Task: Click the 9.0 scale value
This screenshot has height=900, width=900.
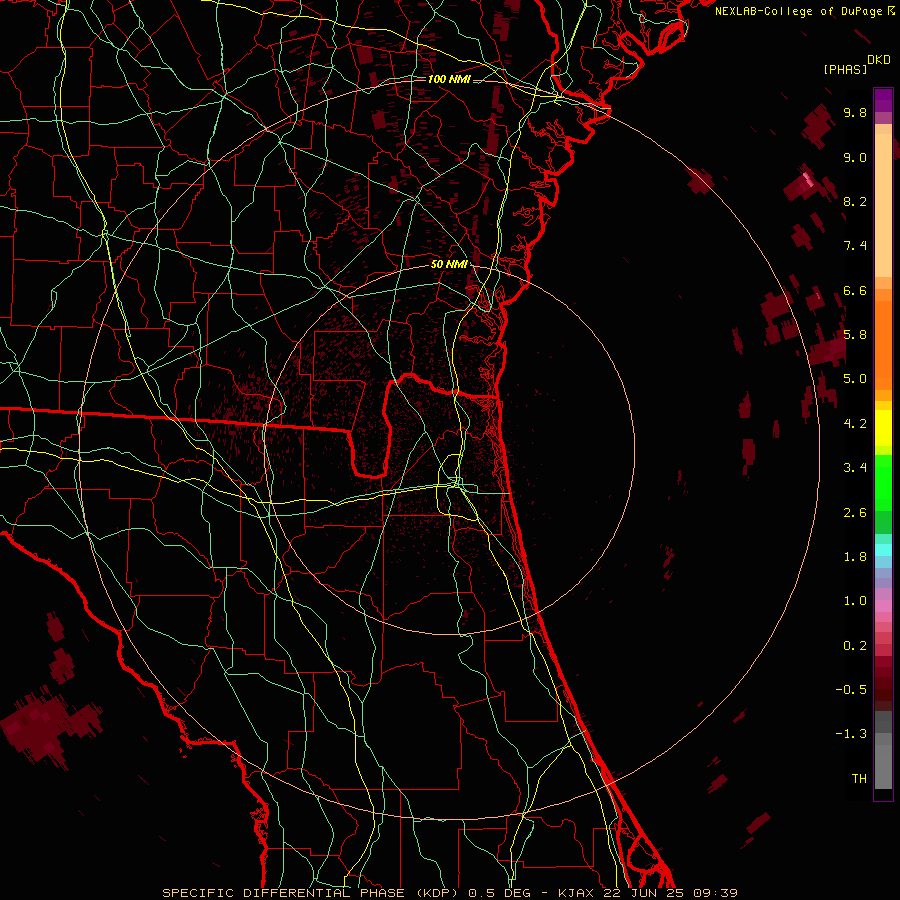Action: (x=855, y=157)
